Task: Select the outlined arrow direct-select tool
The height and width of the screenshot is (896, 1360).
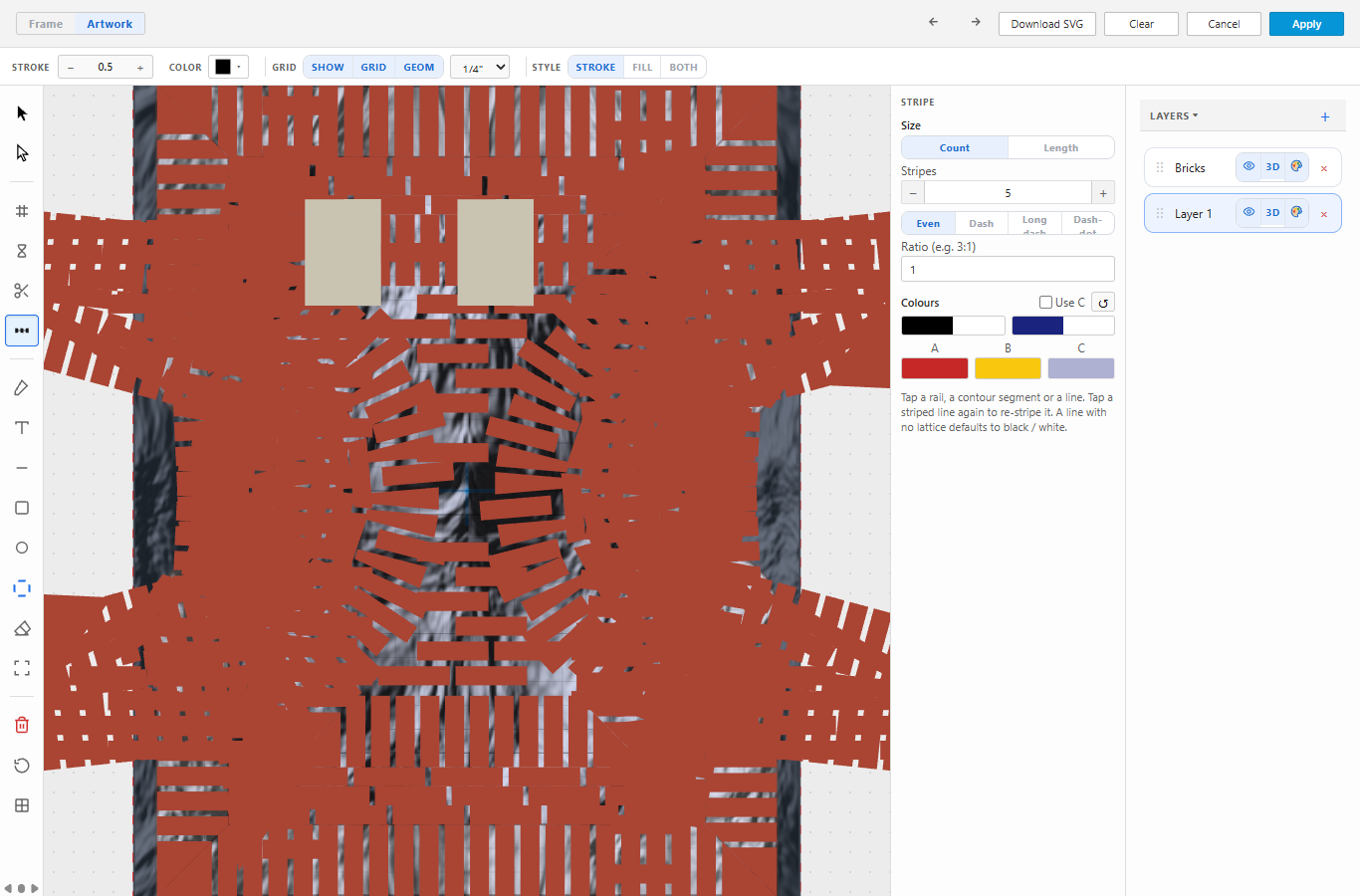Action: [22, 153]
